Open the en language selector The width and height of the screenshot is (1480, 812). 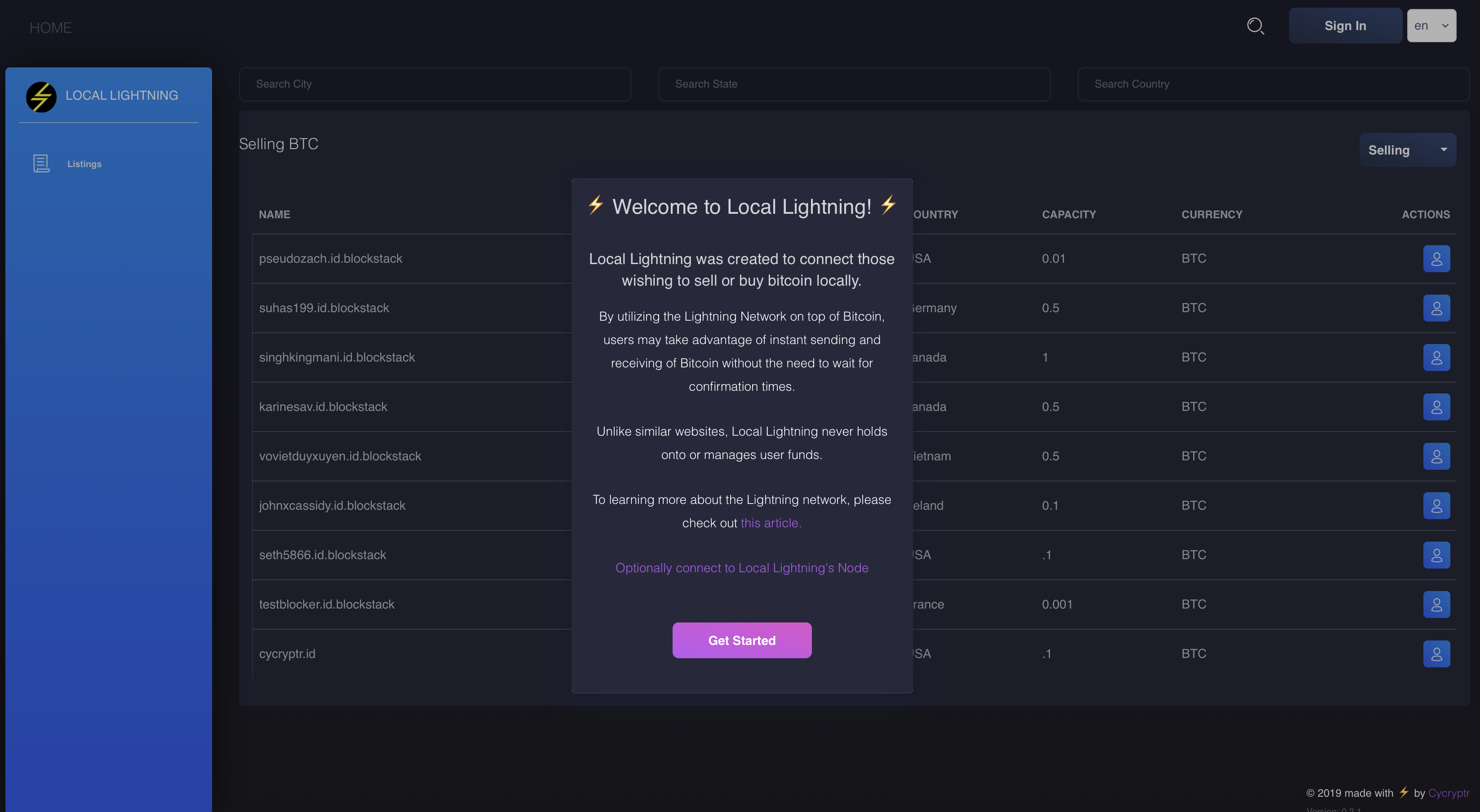pos(1431,26)
